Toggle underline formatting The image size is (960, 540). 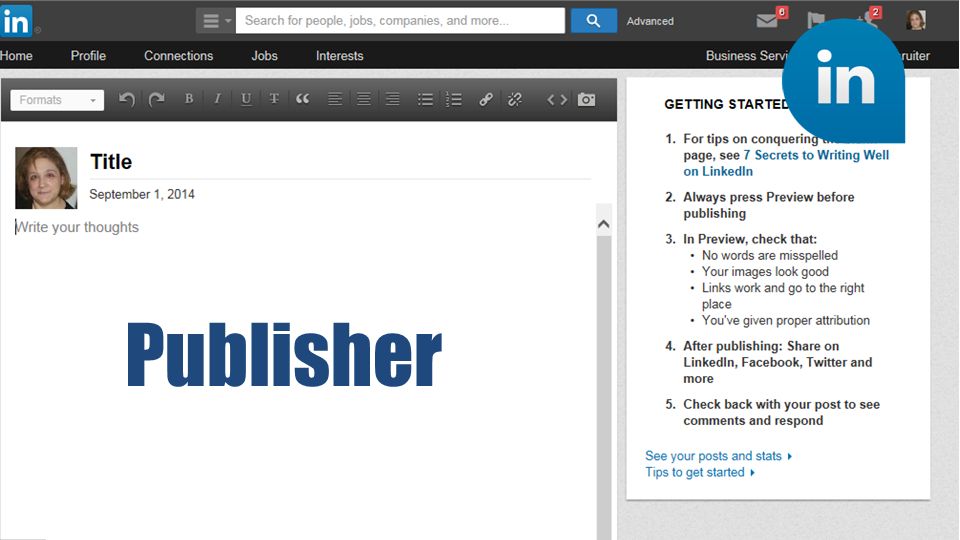tap(246, 99)
